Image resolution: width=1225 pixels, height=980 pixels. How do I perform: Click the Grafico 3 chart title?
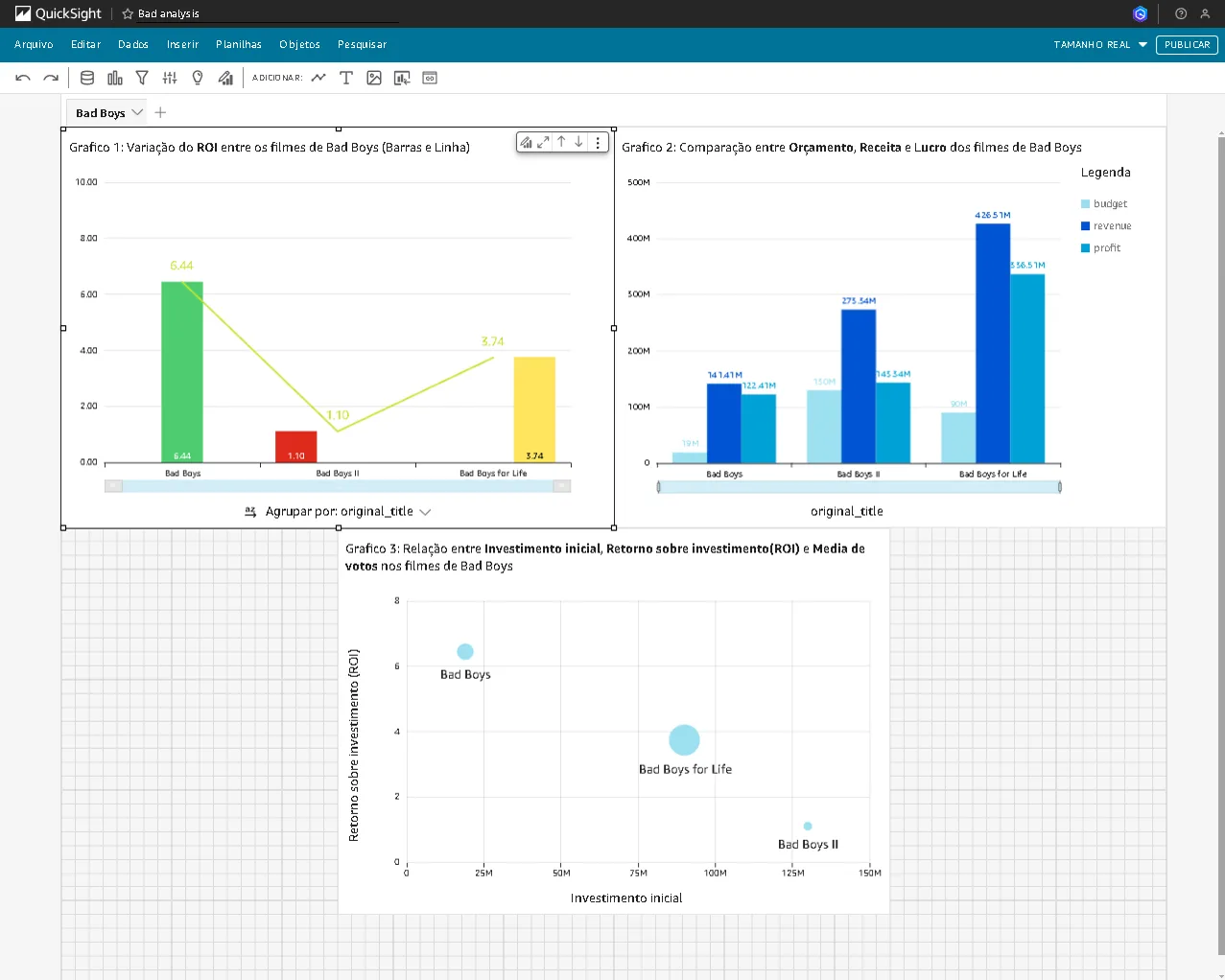click(605, 557)
